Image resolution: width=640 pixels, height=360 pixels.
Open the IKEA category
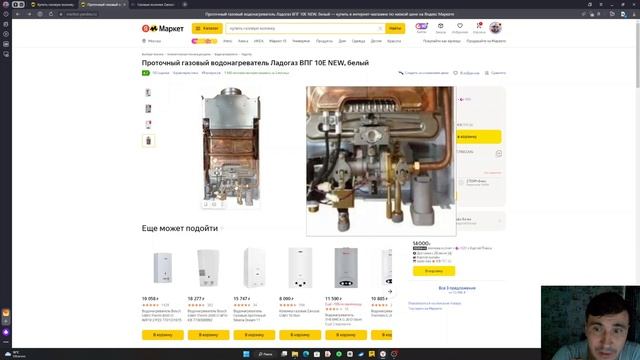(x=258, y=41)
